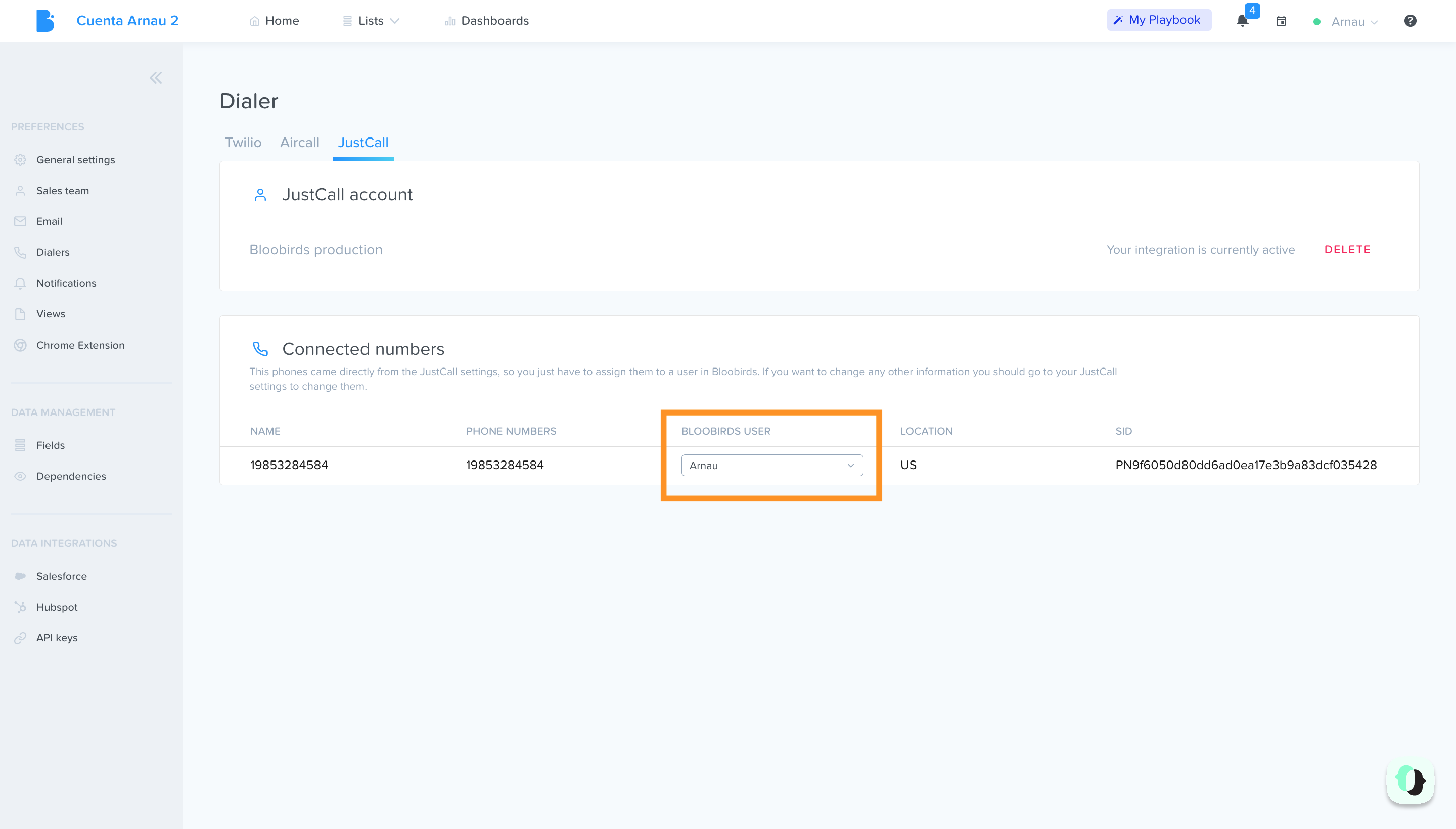1456x829 pixels.
Task: Click the US location cell
Action: pos(908,465)
